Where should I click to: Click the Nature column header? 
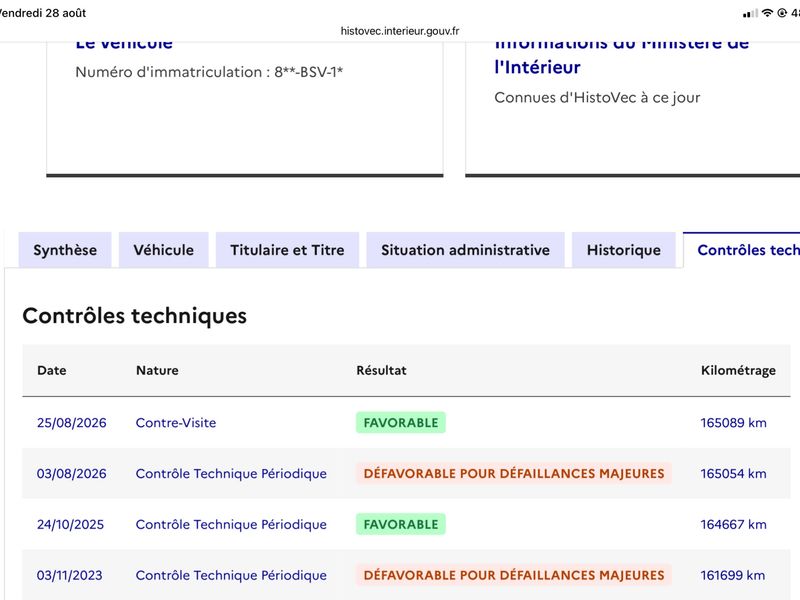pos(157,370)
